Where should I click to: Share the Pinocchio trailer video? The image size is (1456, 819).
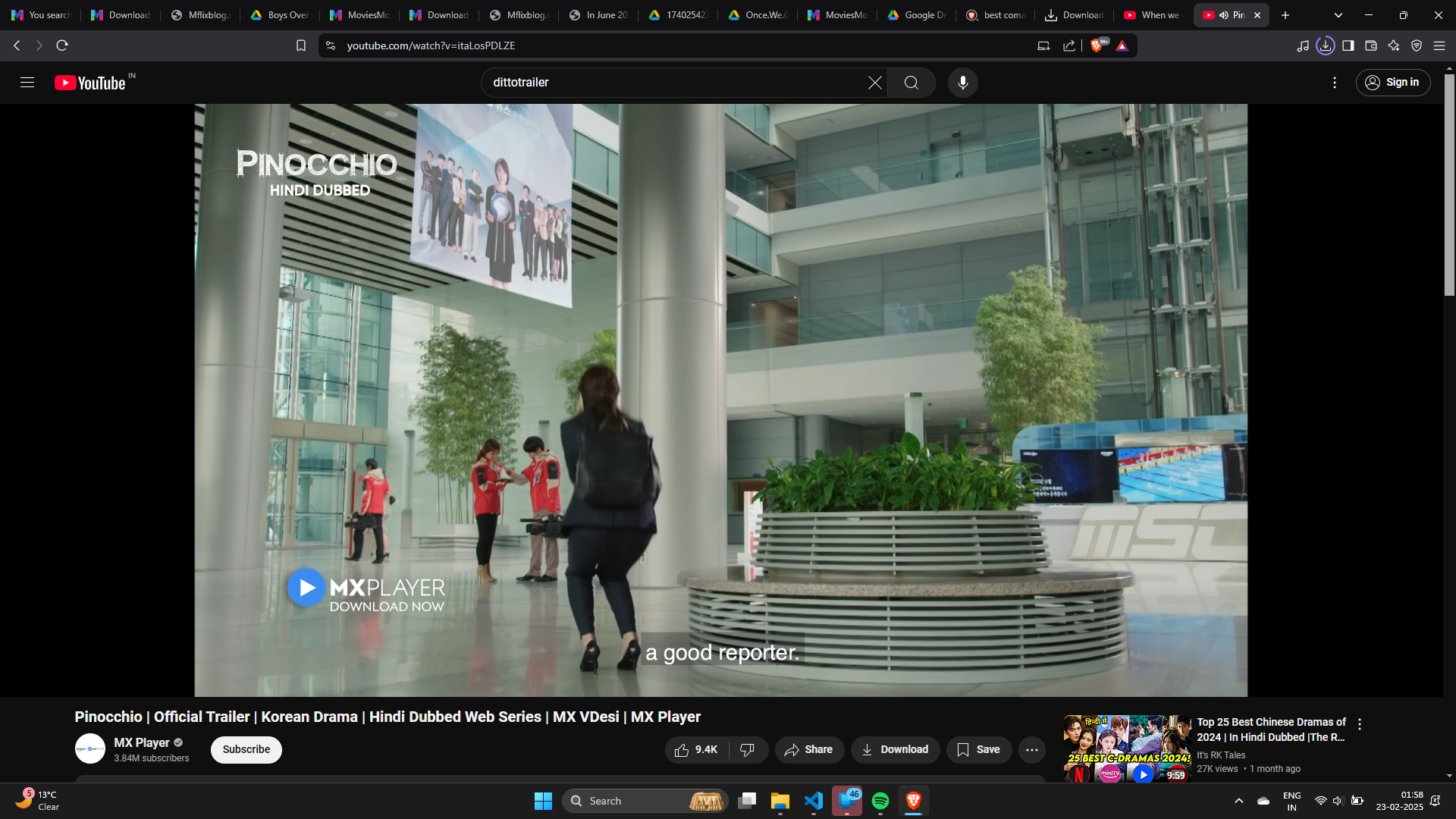point(809,750)
